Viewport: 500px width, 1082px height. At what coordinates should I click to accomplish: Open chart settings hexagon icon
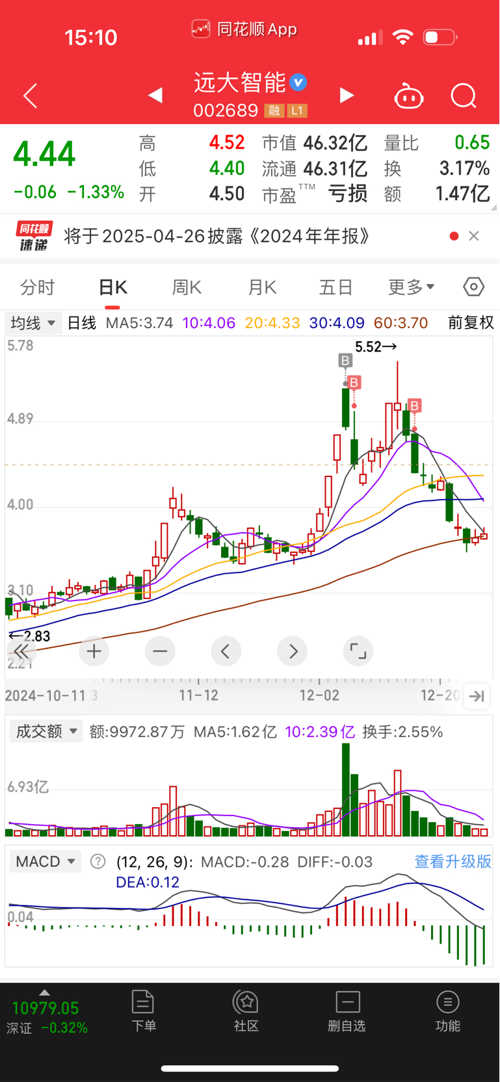click(x=473, y=287)
